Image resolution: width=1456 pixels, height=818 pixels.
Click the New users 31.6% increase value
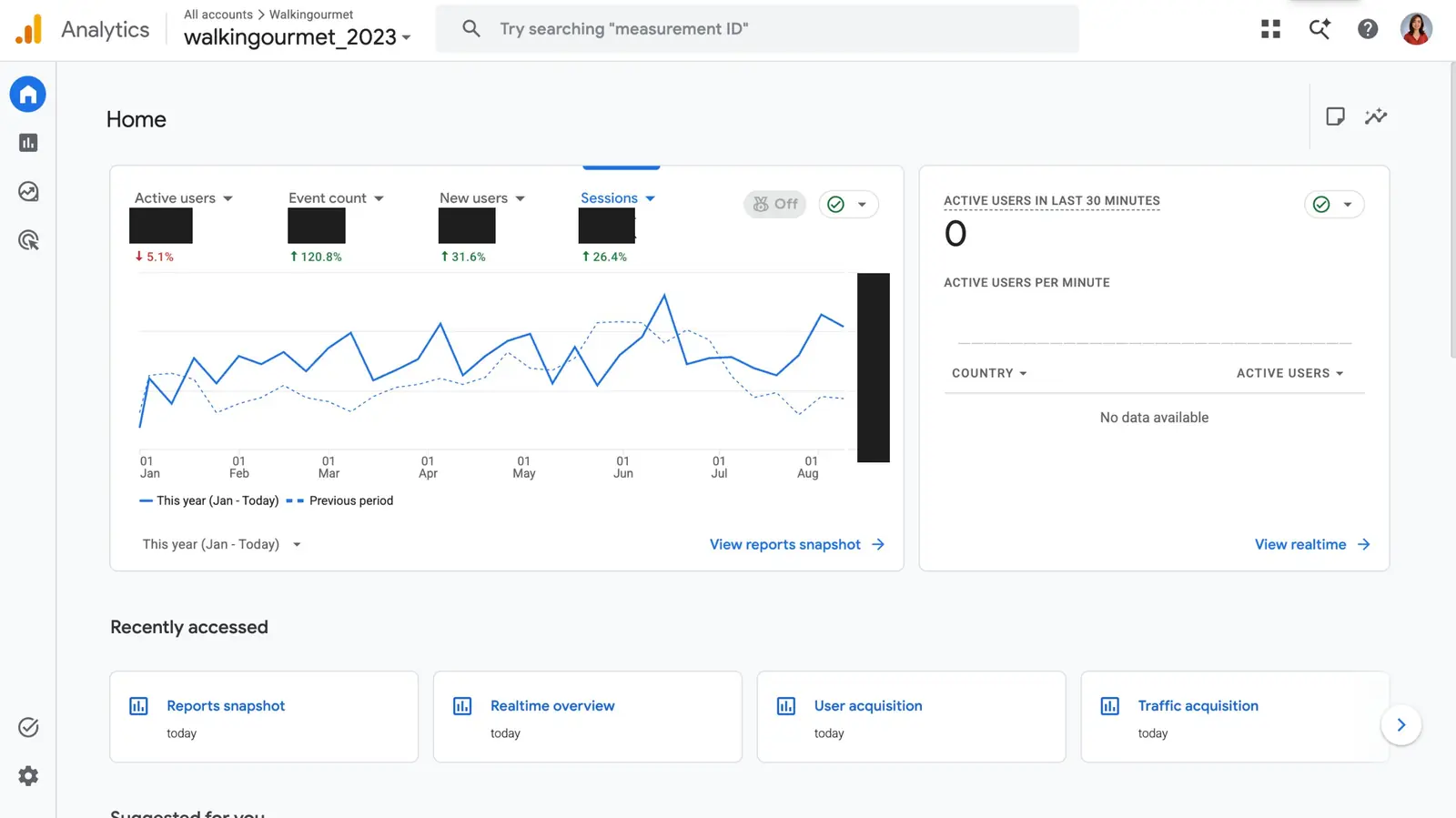point(463,257)
